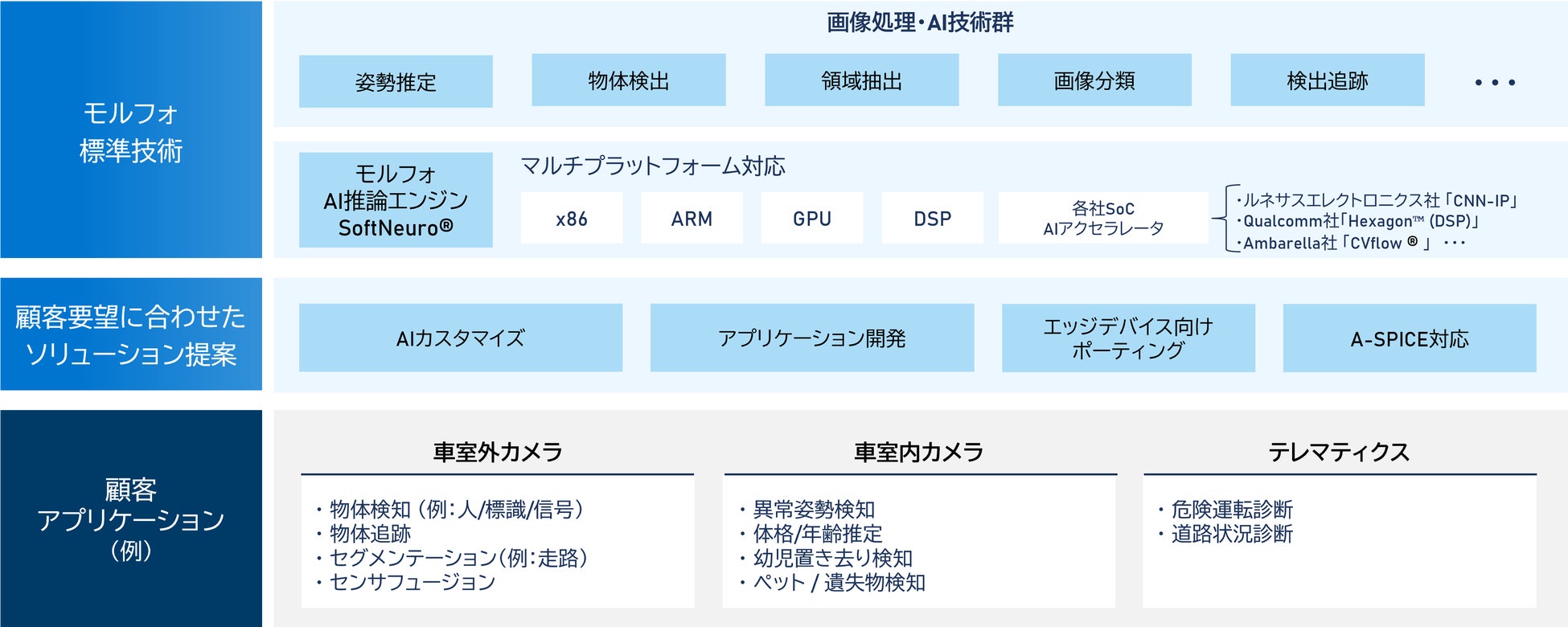The height and width of the screenshot is (627, 1568).
Task: Click the x86 platform box
Action: (x=571, y=218)
